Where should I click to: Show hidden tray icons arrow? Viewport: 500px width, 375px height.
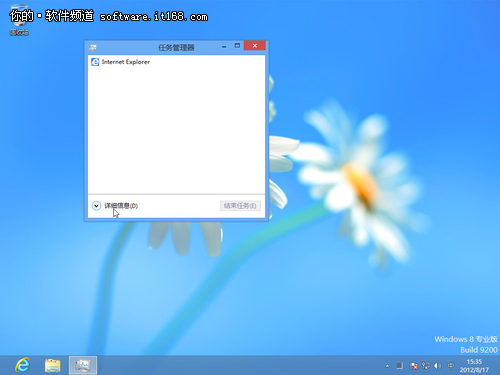[x=387, y=366]
